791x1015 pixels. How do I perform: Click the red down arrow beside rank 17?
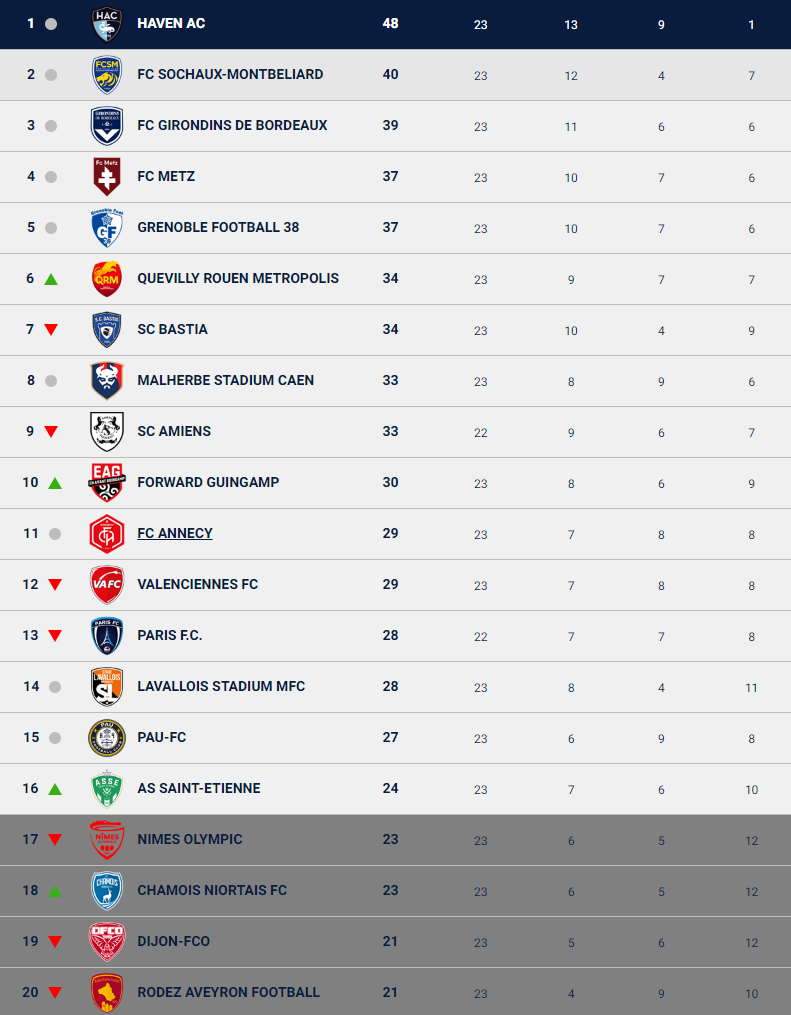[x=54, y=840]
